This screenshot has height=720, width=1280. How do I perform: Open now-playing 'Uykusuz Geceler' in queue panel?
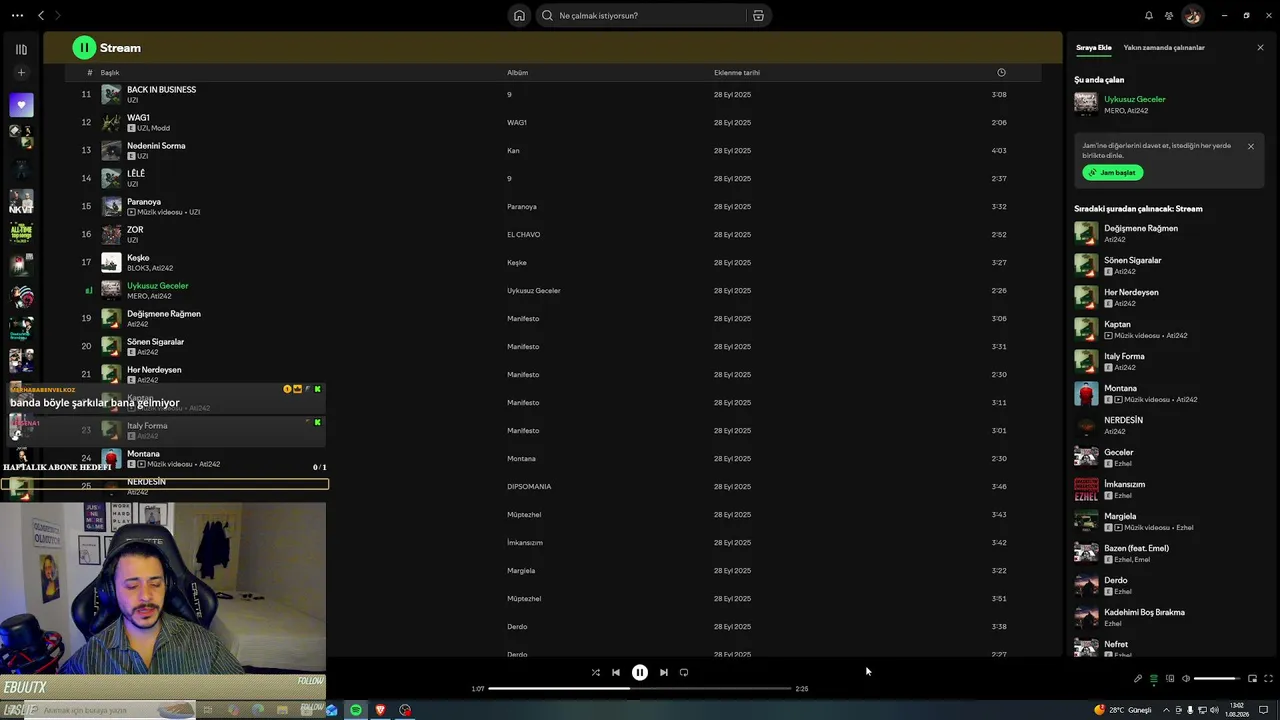pyautogui.click(x=1134, y=99)
